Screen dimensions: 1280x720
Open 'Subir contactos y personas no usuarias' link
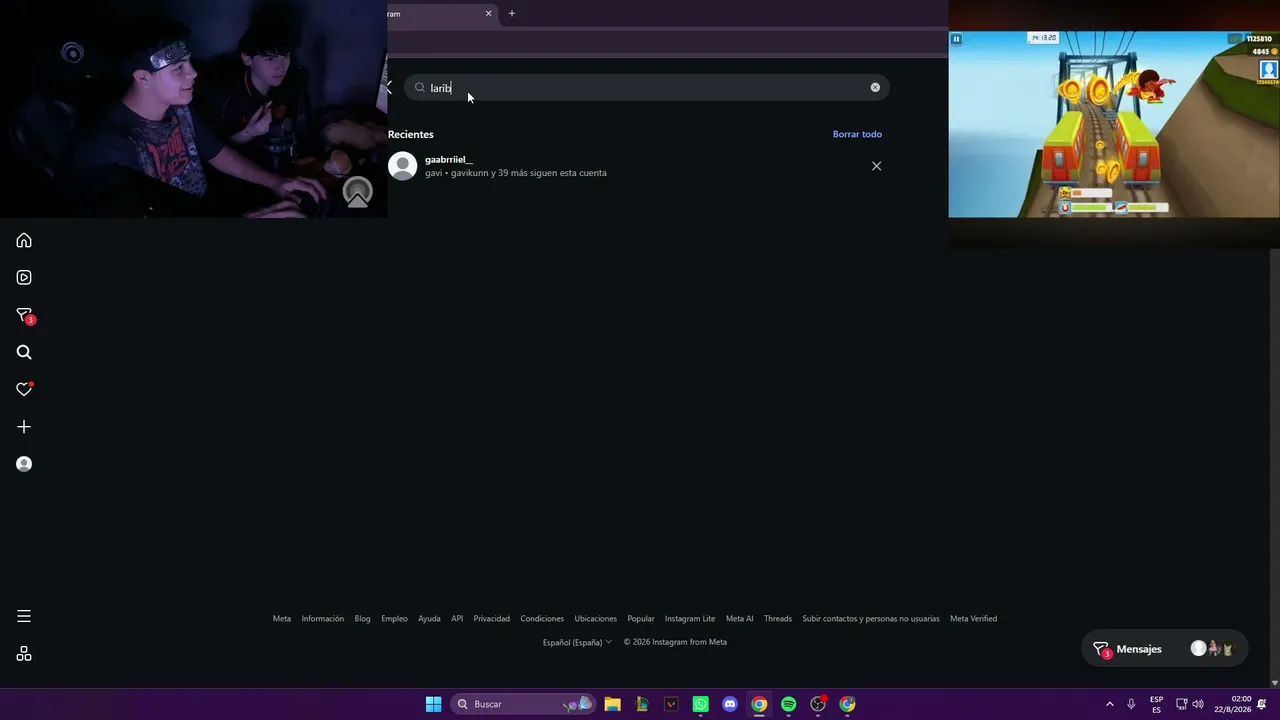pos(871,619)
